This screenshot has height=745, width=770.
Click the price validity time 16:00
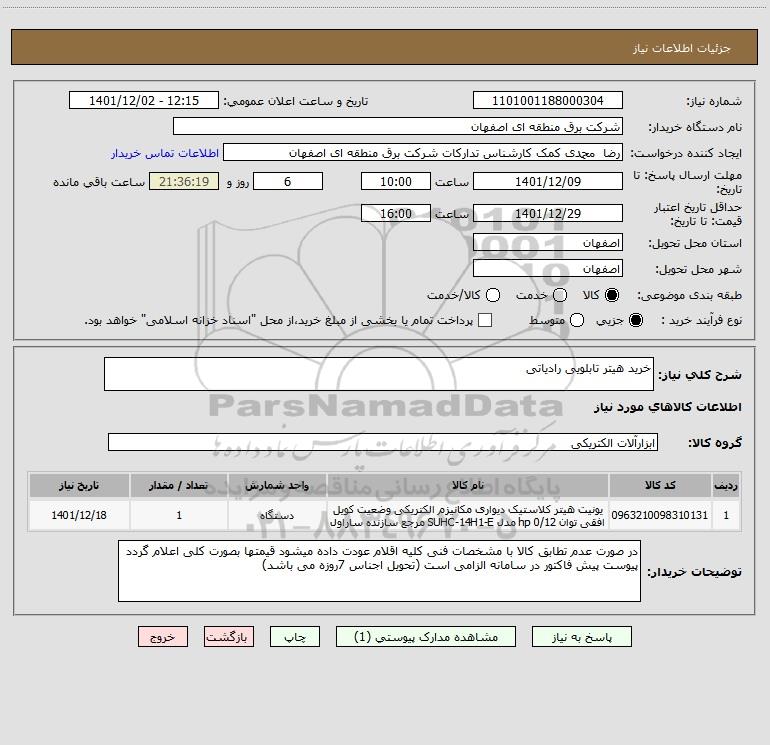tap(396, 213)
